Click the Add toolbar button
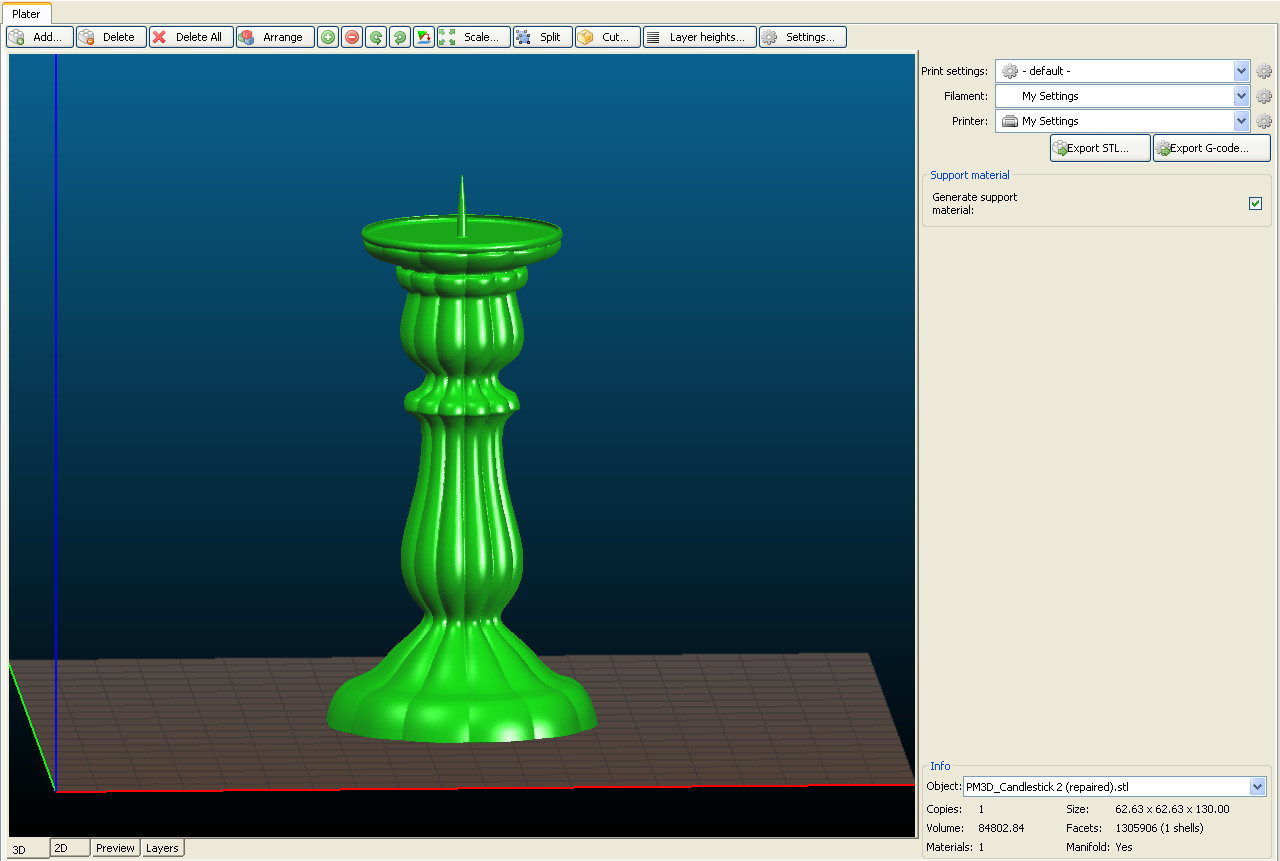The width and height of the screenshot is (1280, 861). click(x=40, y=37)
